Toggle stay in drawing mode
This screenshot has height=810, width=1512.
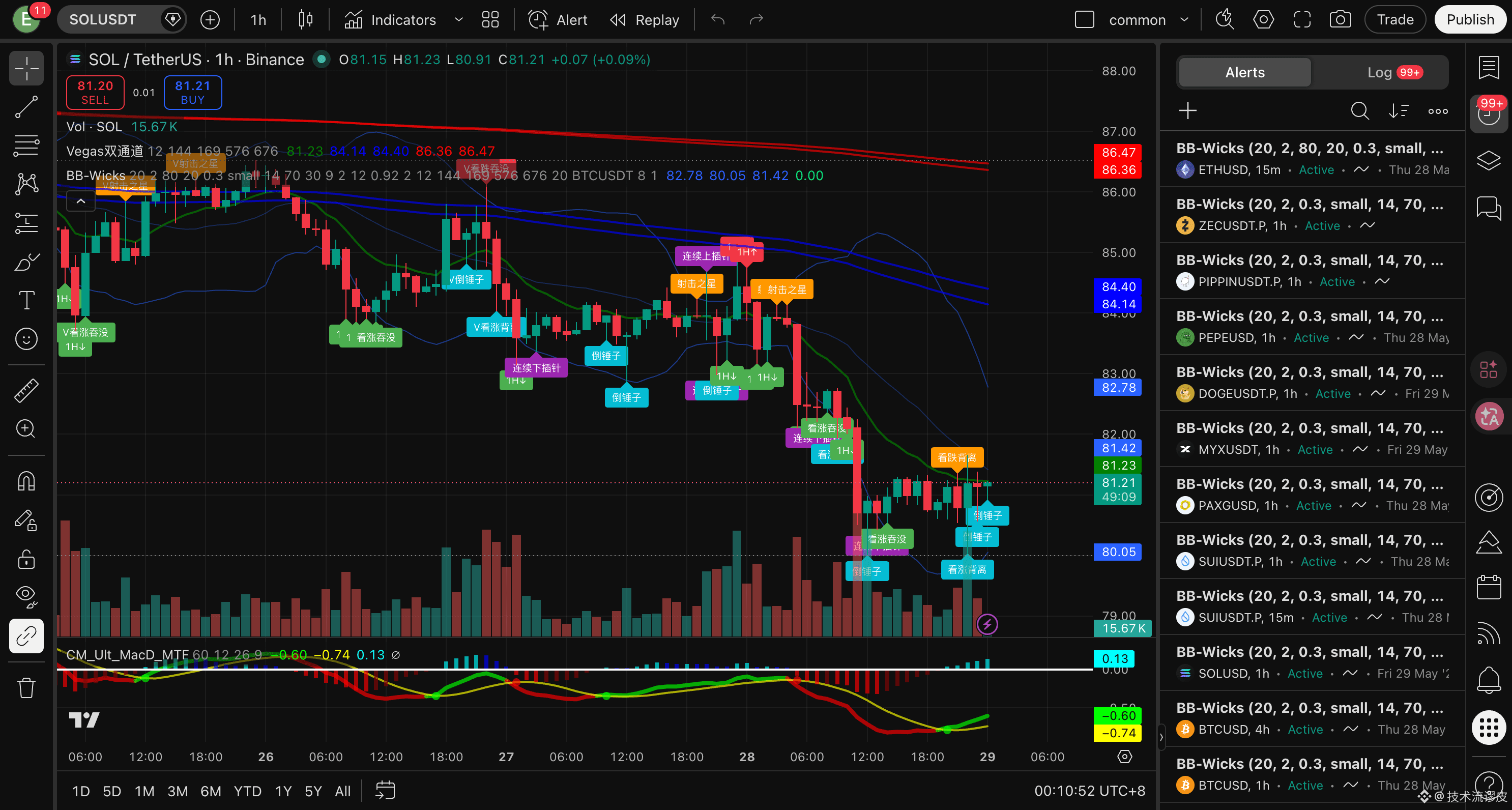(x=26, y=520)
